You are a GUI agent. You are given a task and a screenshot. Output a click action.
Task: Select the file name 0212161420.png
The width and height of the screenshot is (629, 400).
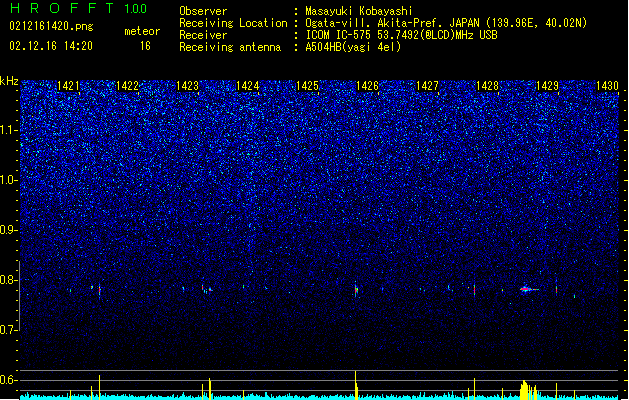(51, 26)
